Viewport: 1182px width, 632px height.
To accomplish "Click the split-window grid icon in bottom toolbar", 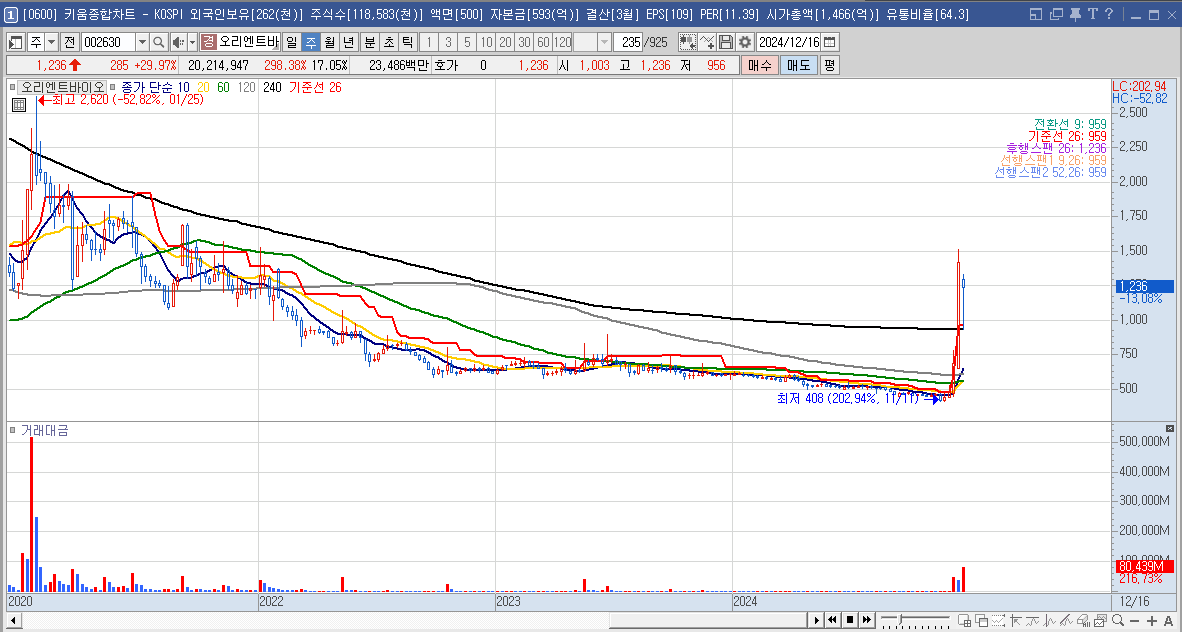I will pyautogui.click(x=965, y=621).
